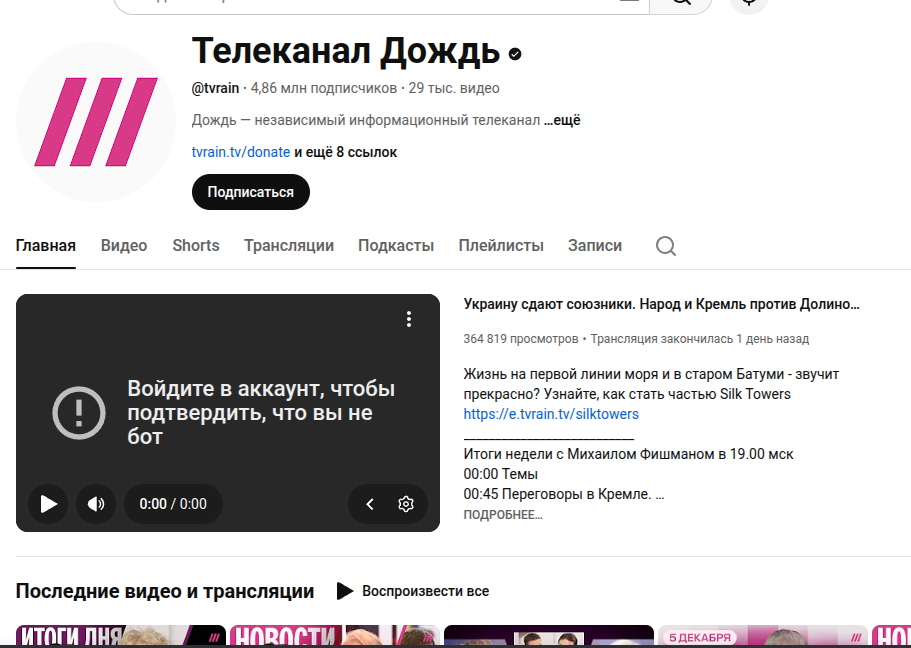The height and width of the screenshot is (648, 911).
Task: Expand video description via ПОДРОБНЕЕ
Action: pyautogui.click(x=503, y=515)
